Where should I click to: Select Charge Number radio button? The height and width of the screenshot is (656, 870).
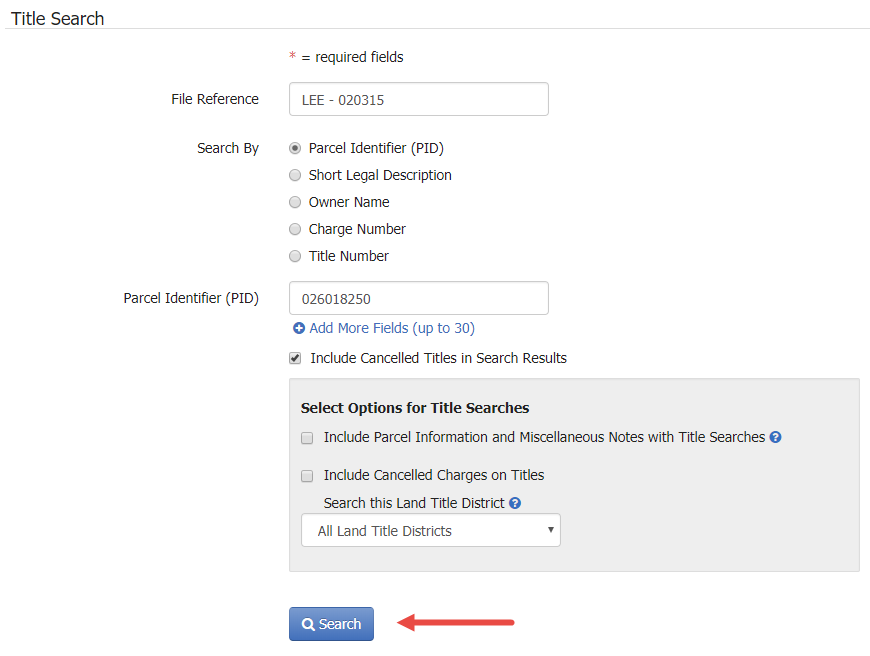coord(295,229)
